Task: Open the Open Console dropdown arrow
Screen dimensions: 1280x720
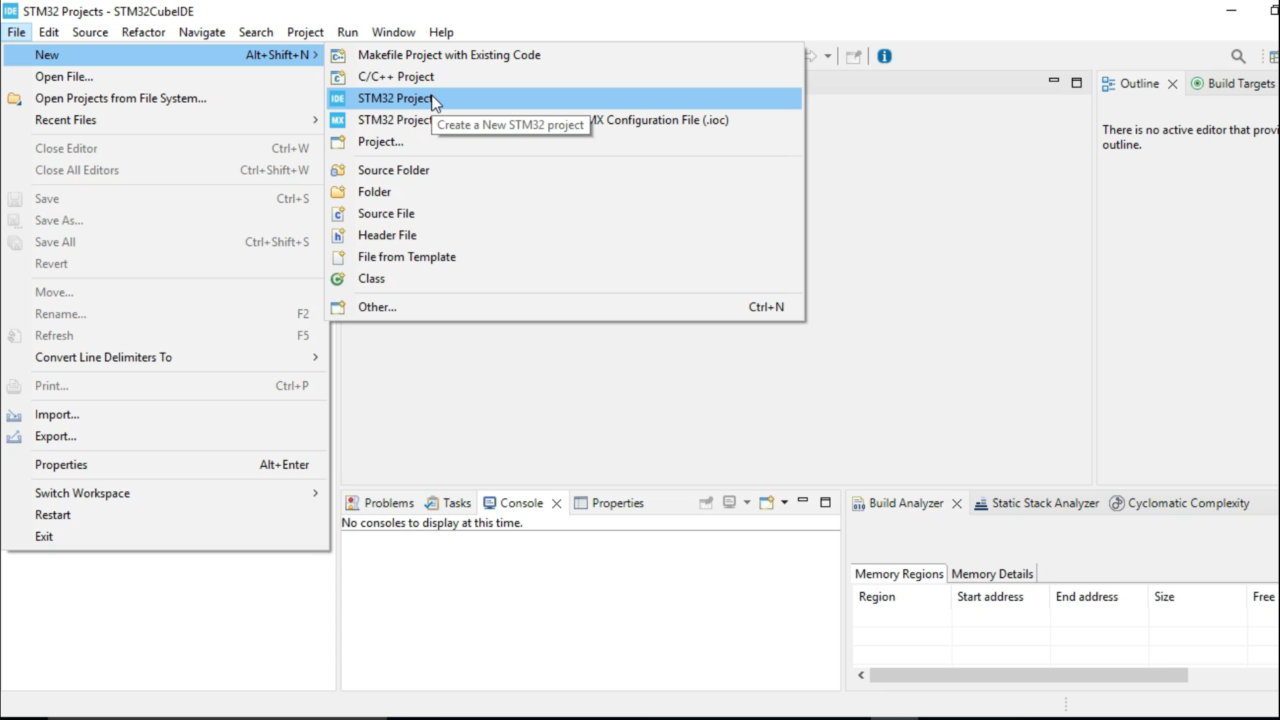Action: click(x=784, y=503)
